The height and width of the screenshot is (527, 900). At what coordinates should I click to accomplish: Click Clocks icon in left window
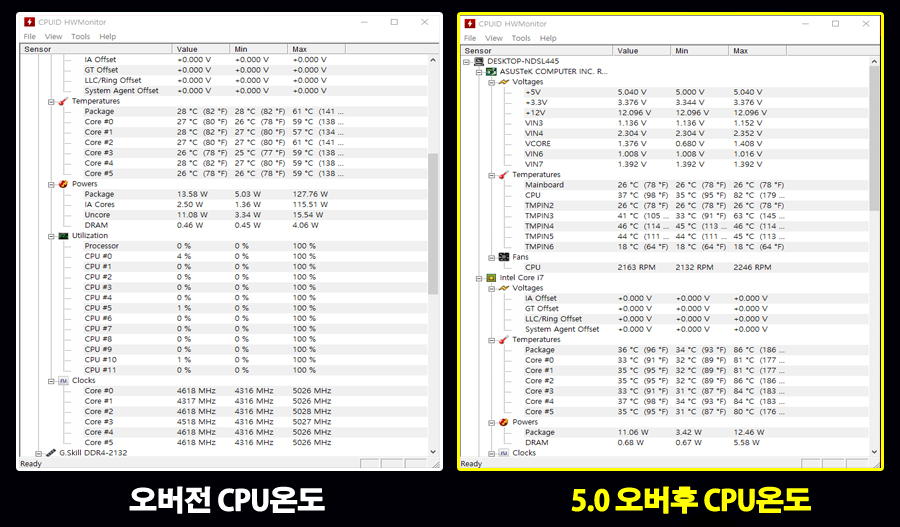click(x=63, y=380)
